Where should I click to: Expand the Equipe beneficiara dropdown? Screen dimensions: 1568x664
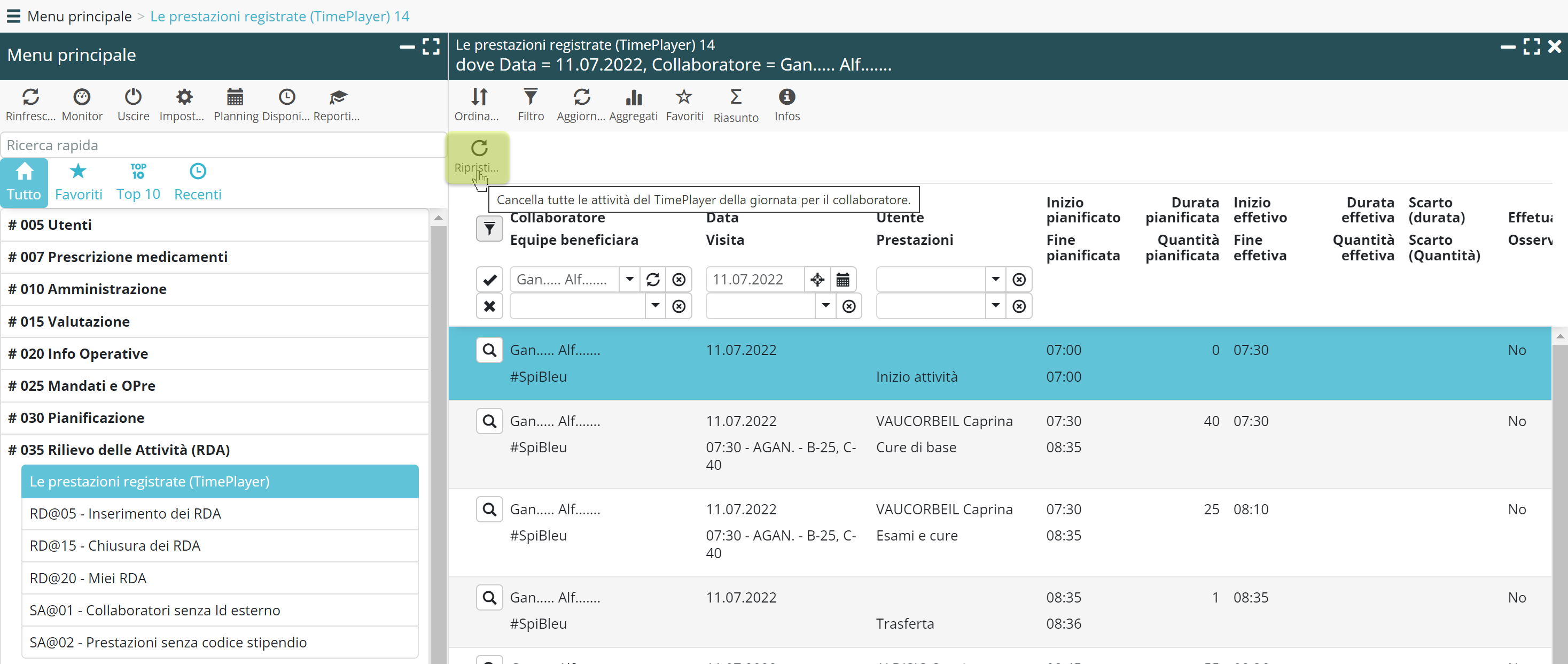655,306
